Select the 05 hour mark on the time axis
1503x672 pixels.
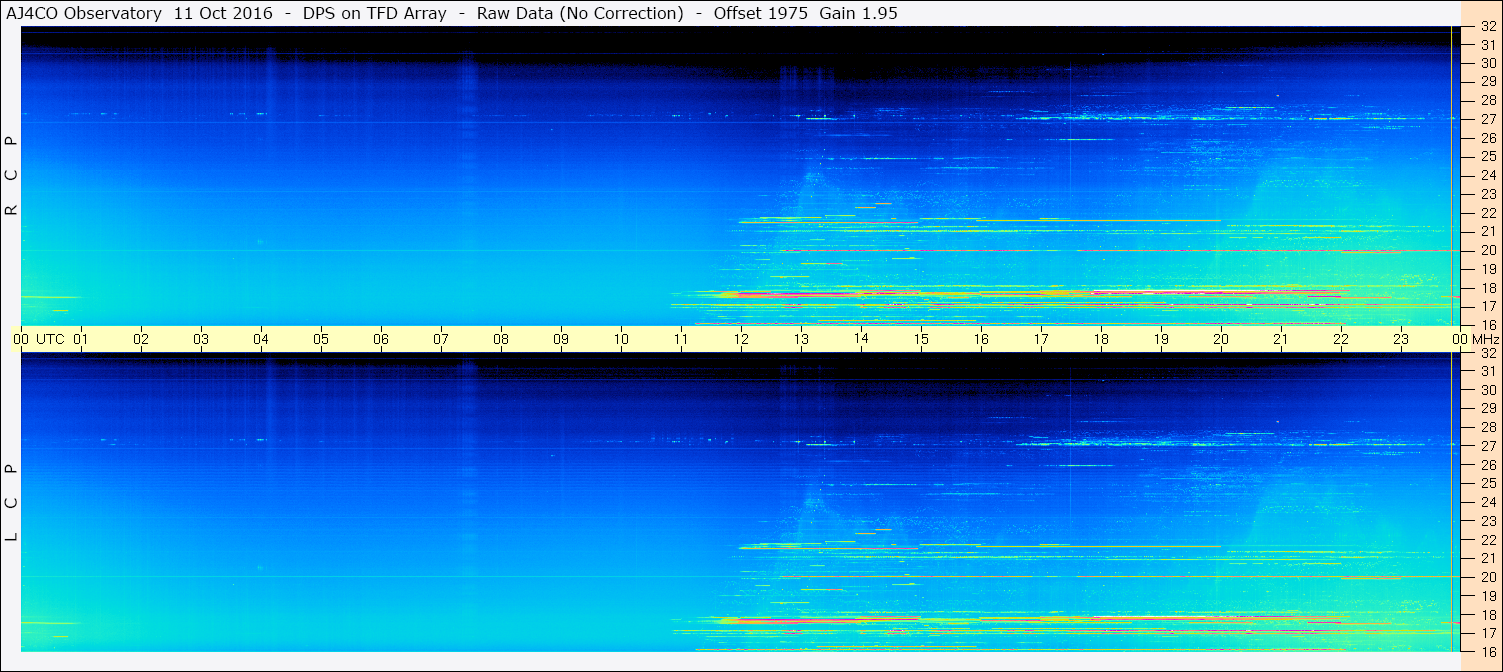pyautogui.click(x=321, y=339)
